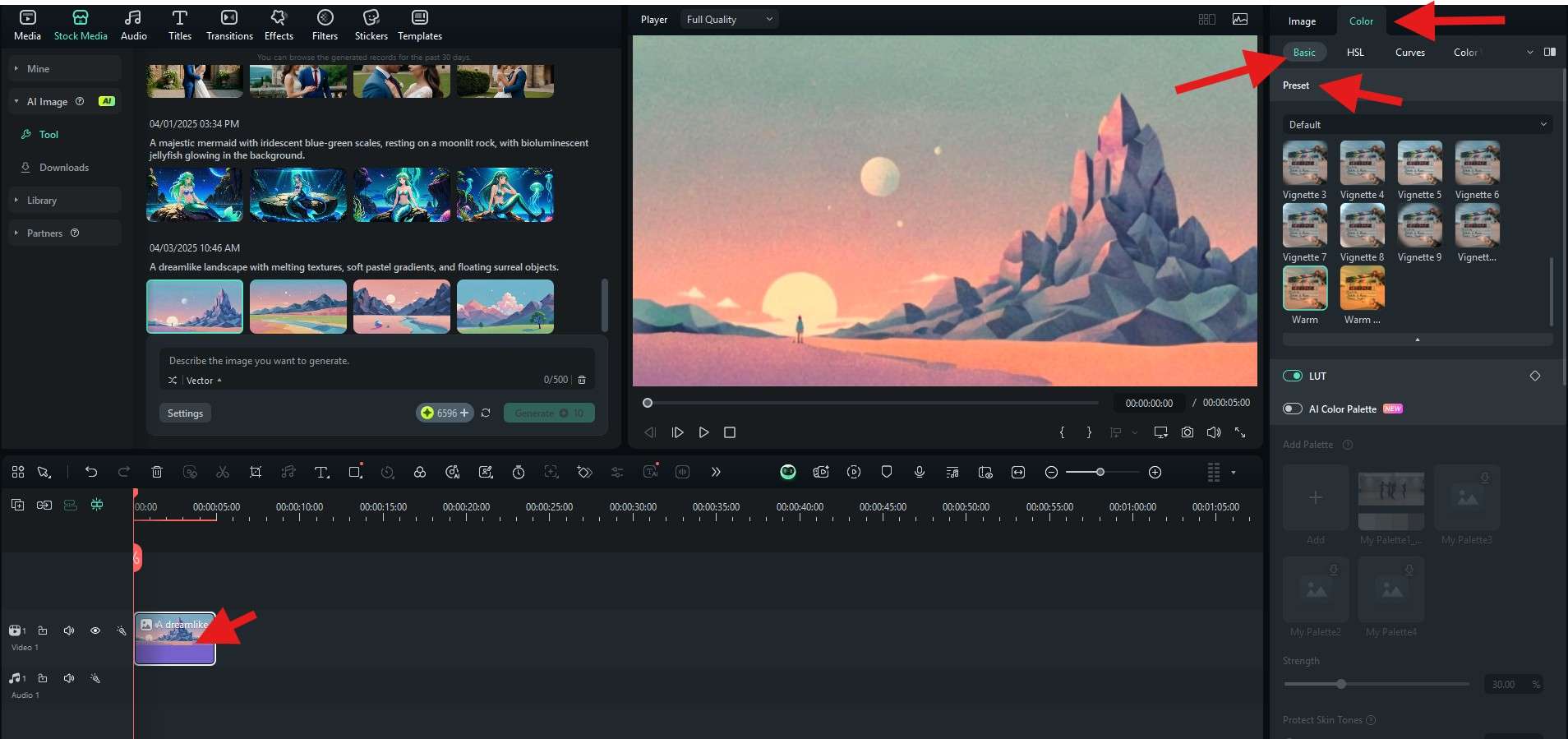Screen dimensions: 1568x739
Task: Click the mark-out curly bracket icon
Action: [x=1089, y=432]
